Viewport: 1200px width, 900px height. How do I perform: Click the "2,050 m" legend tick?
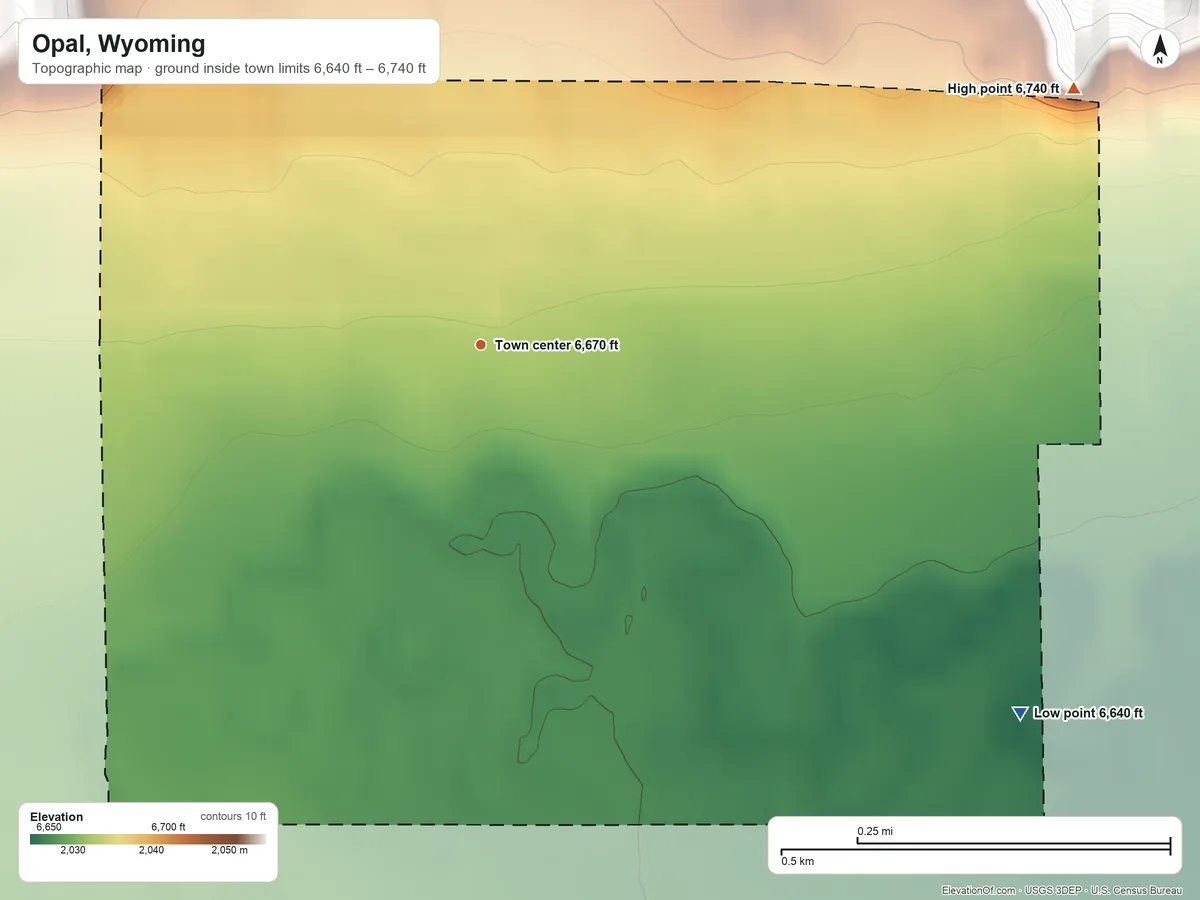click(x=229, y=851)
